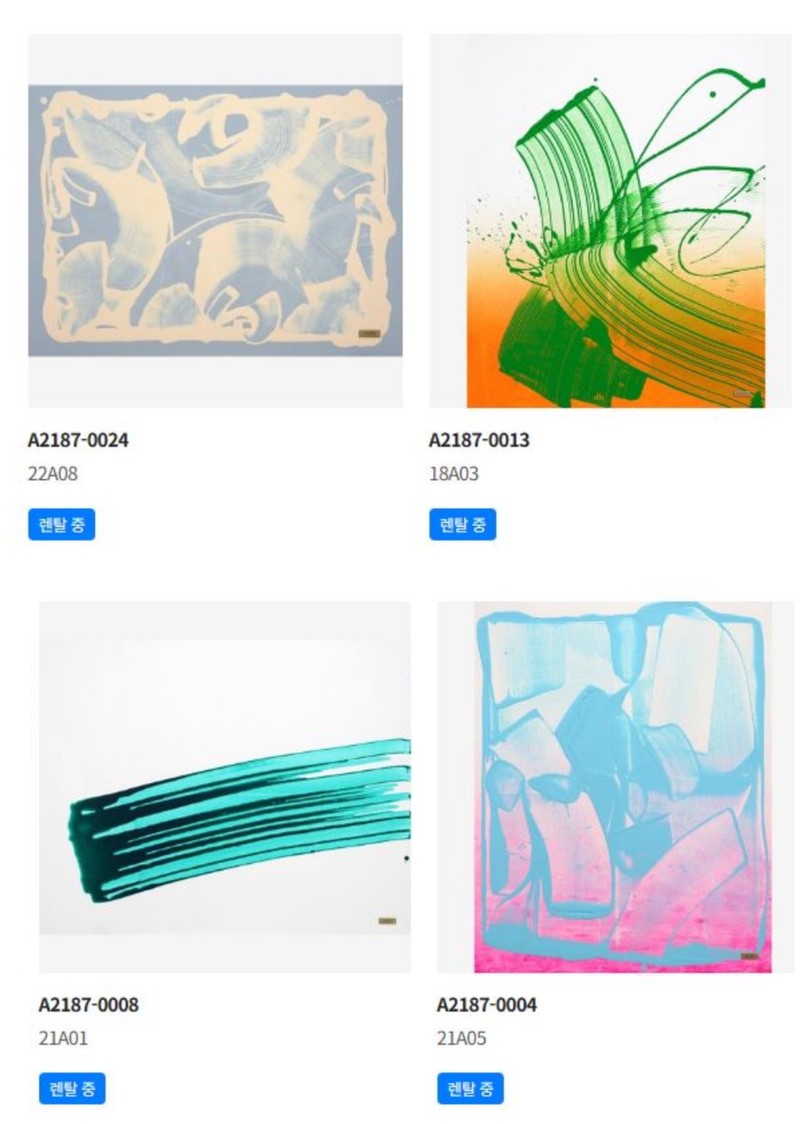Click the A2187-0008 artwork title

(x=88, y=1005)
